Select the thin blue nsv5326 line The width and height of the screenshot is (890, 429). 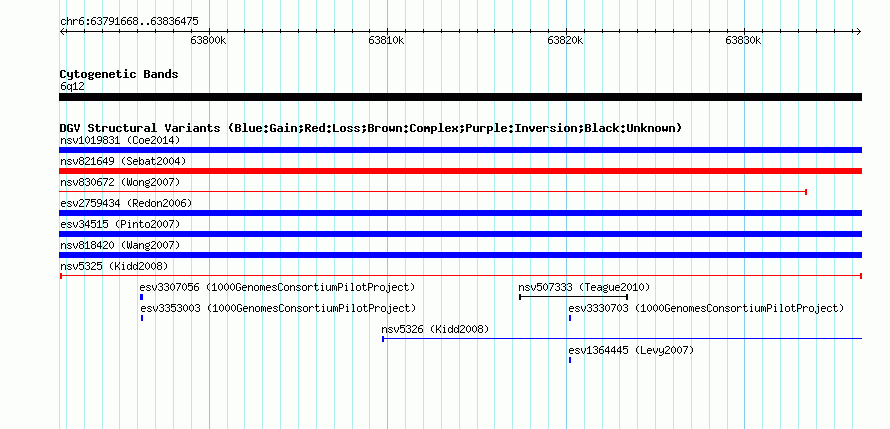(622, 339)
